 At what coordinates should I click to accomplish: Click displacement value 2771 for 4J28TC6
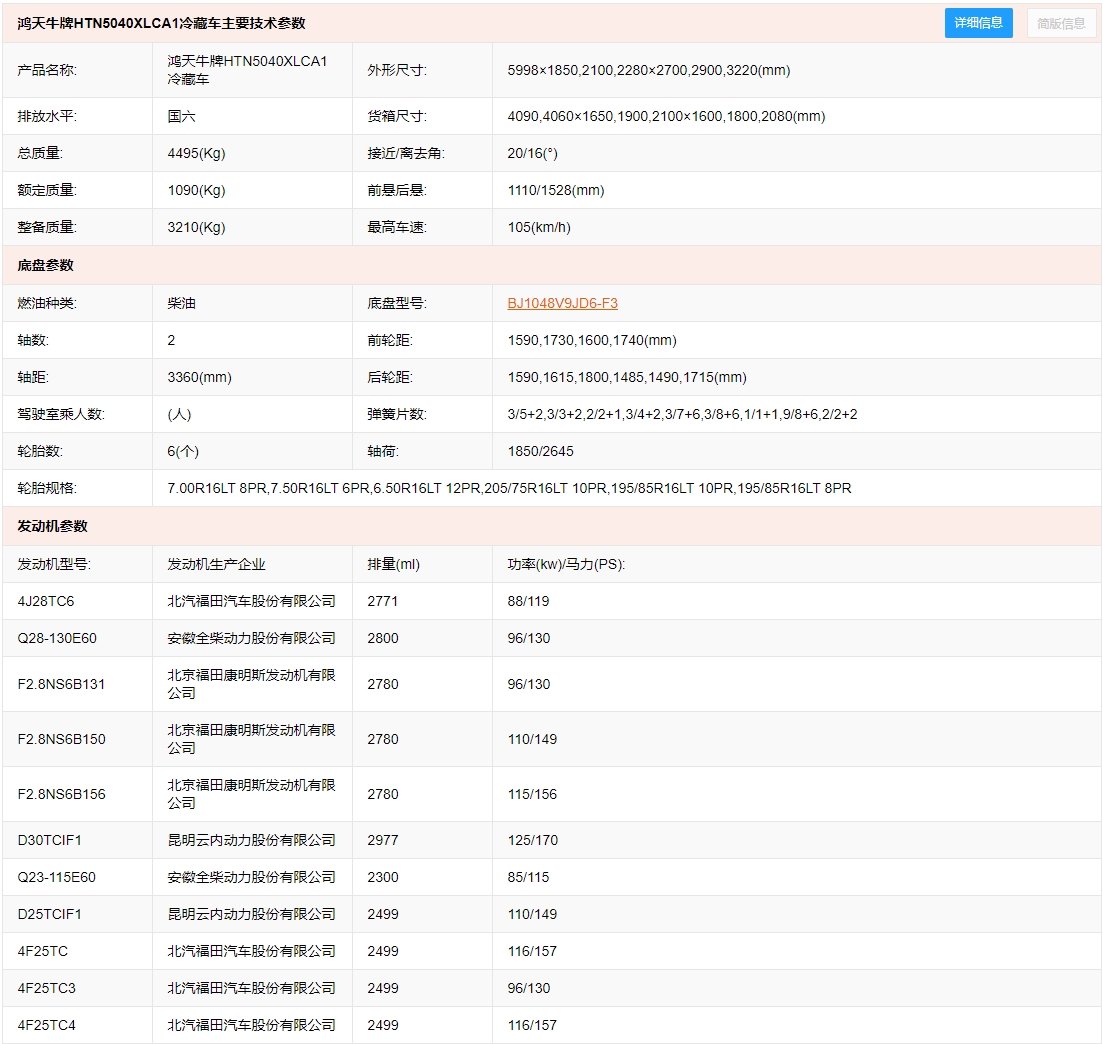click(383, 601)
